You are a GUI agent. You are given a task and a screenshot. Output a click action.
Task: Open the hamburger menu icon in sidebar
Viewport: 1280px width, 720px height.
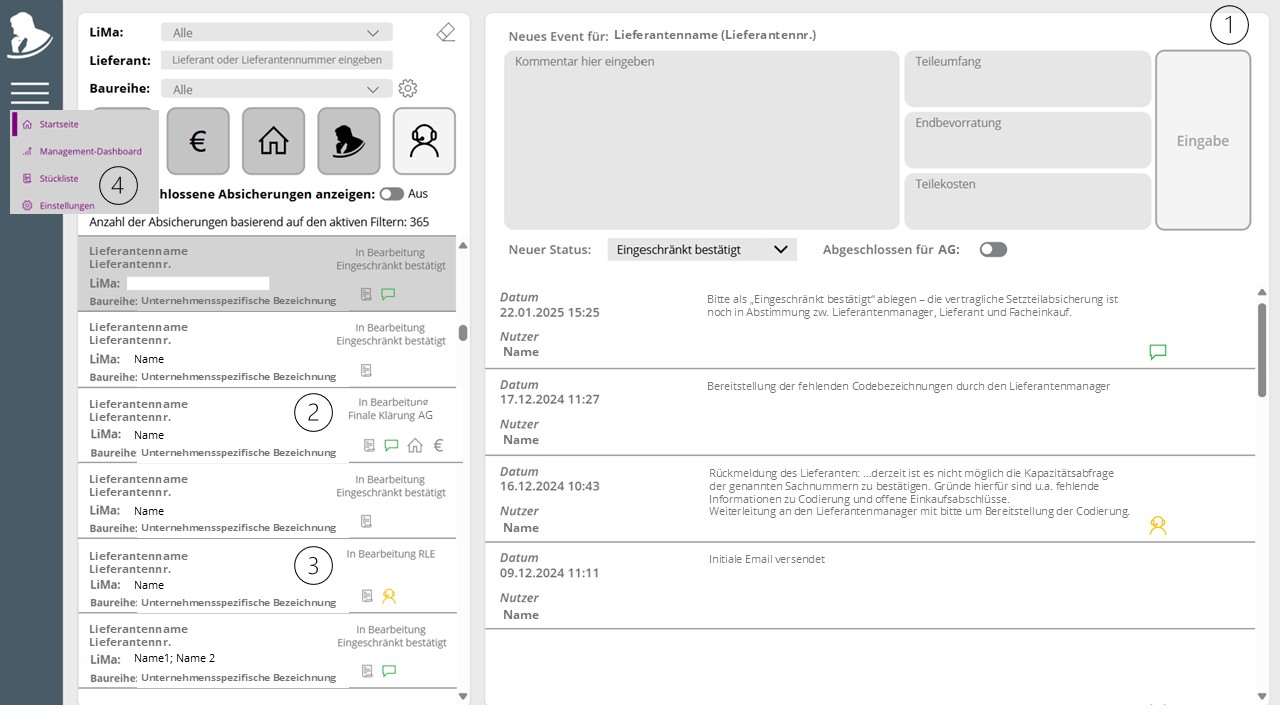(x=30, y=93)
